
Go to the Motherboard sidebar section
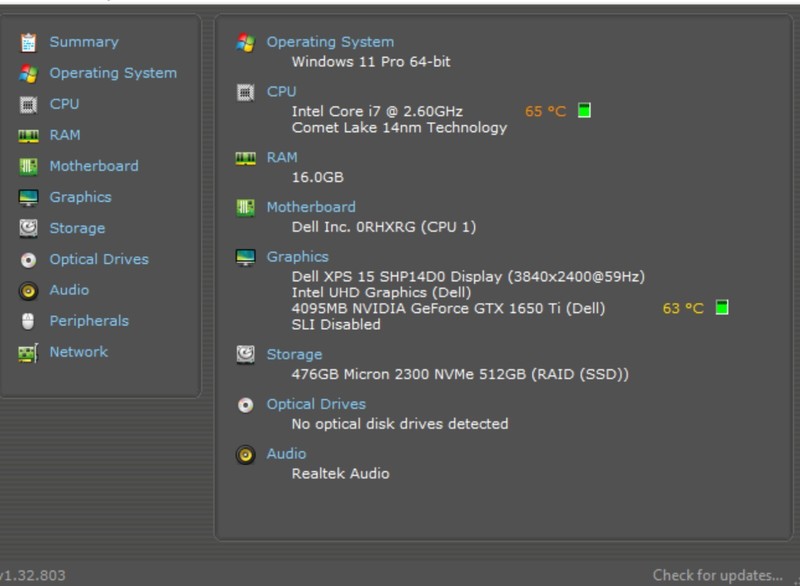click(x=94, y=166)
